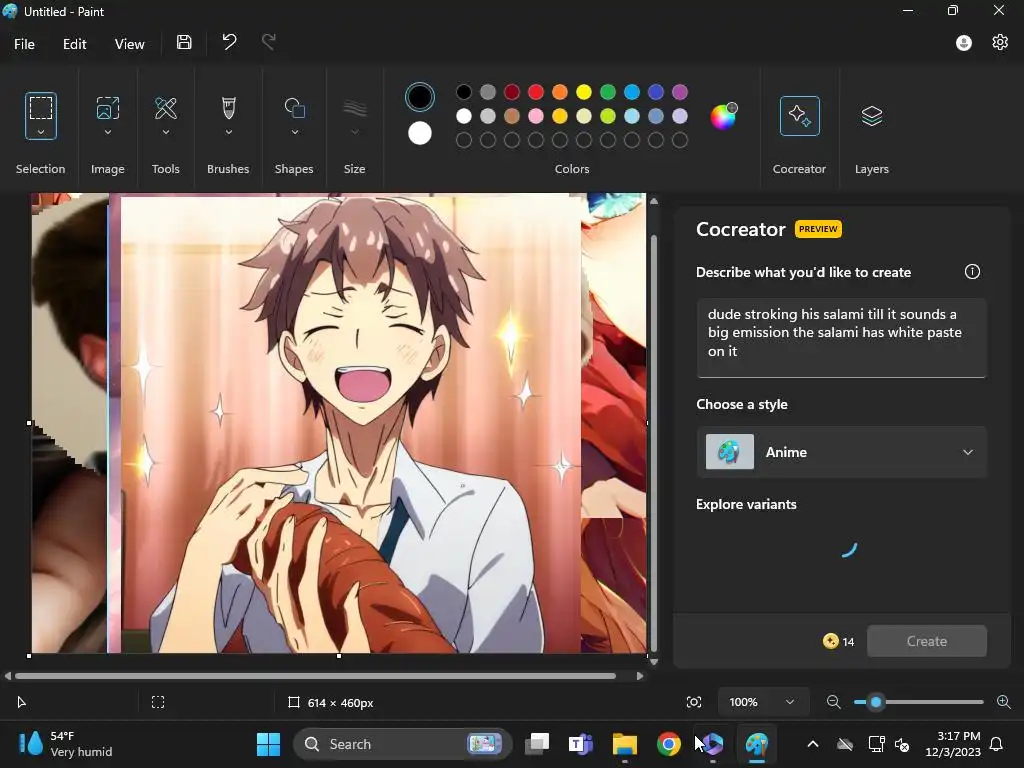Open File Explorer from the taskbar
Image resolution: width=1024 pixels, height=768 pixels.
[x=625, y=744]
